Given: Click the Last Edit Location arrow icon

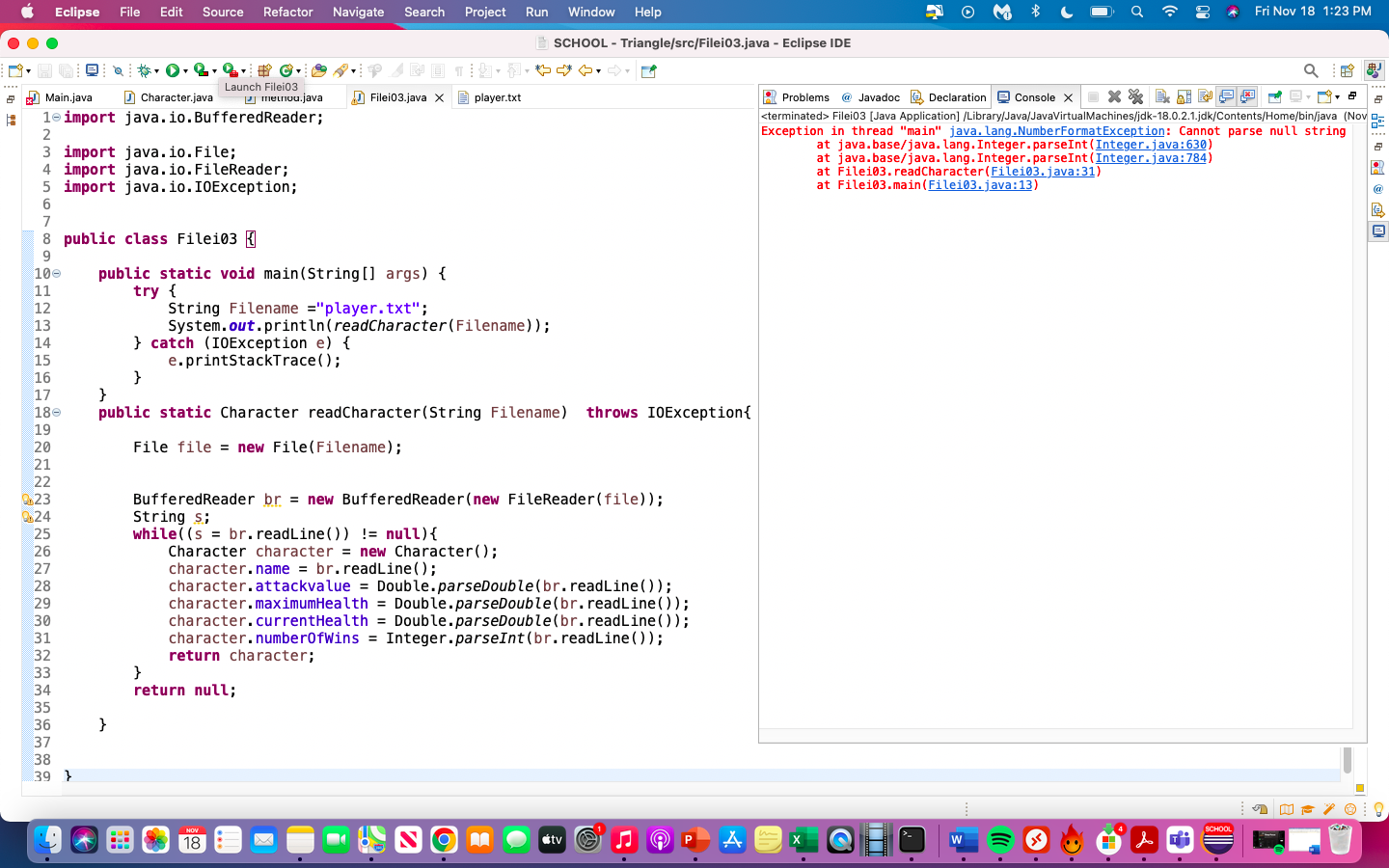Looking at the screenshot, I should (x=543, y=70).
